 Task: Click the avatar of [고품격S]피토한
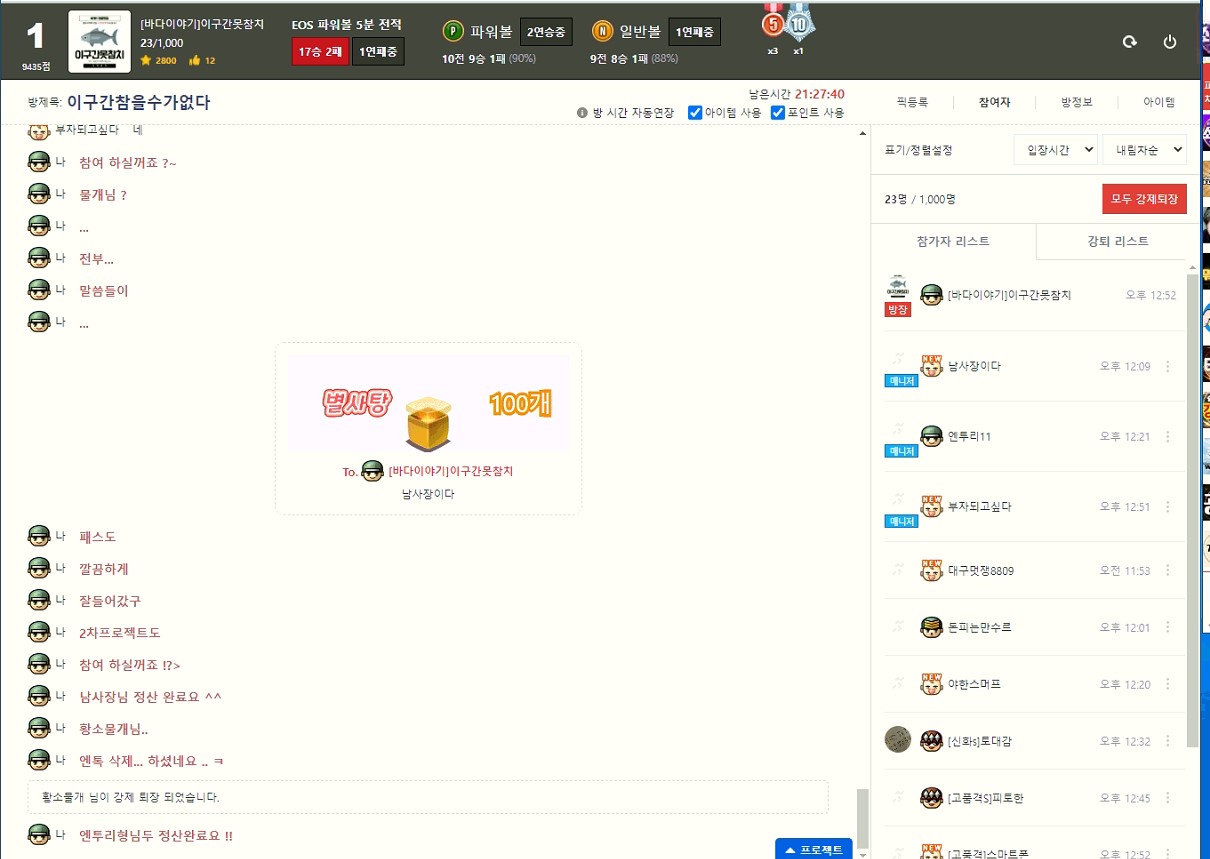(x=931, y=798)
